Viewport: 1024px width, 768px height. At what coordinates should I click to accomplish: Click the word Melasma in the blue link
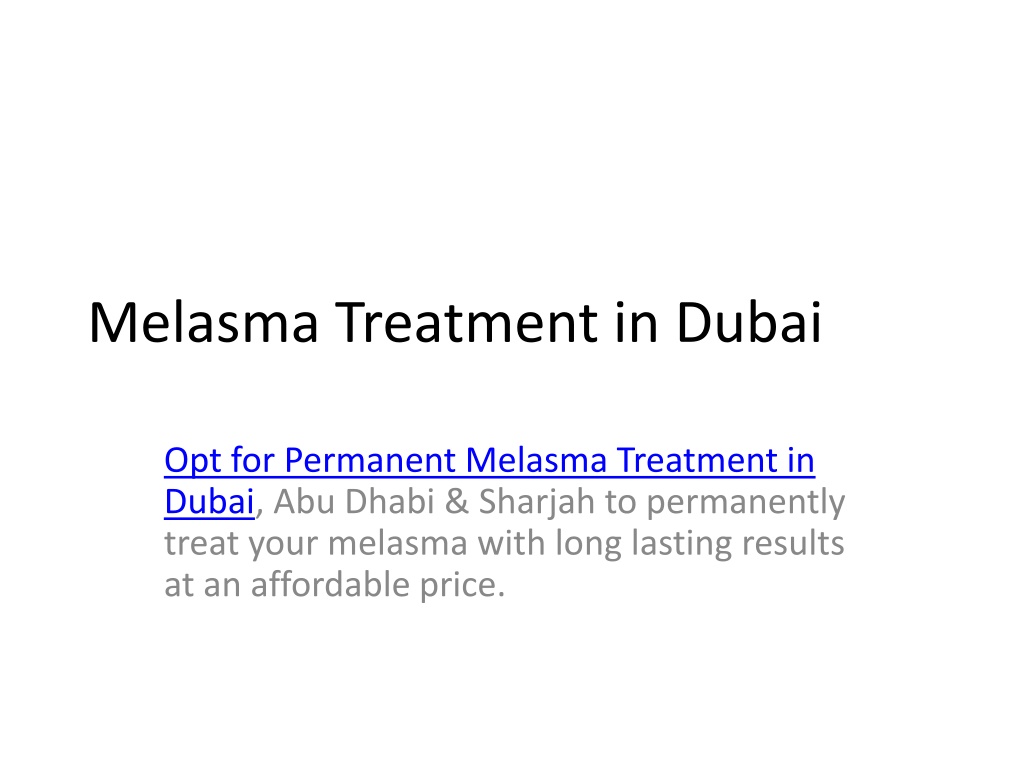pos(536,460)
